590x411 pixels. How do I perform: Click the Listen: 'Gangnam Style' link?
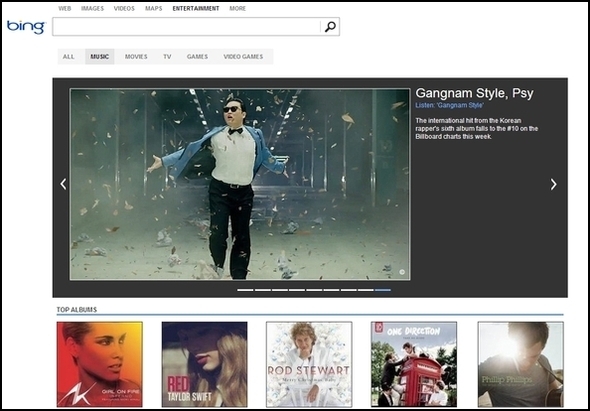449,105
